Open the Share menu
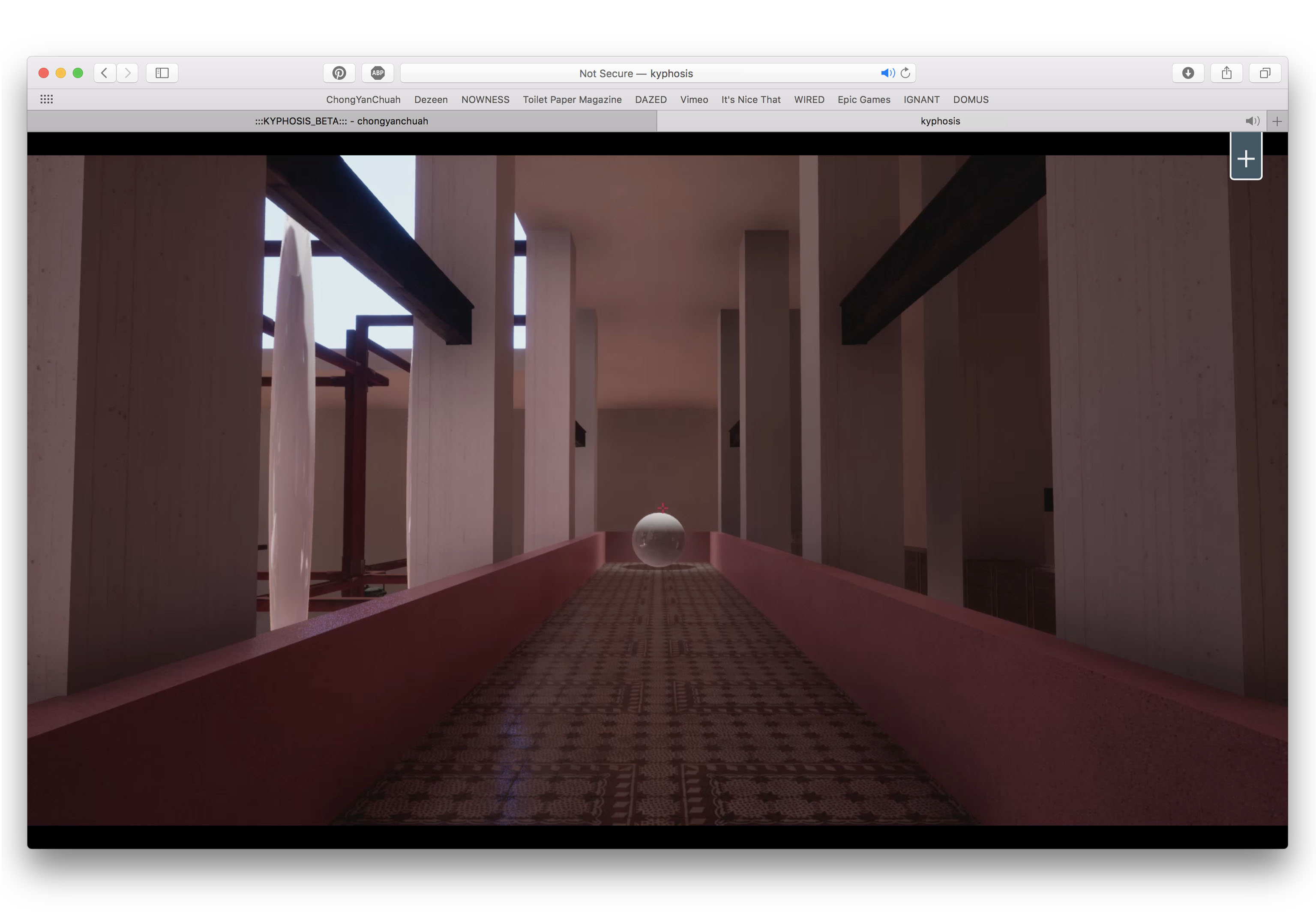The height and width of the screenshot is (917, 1316). (x=1226, y=73)
